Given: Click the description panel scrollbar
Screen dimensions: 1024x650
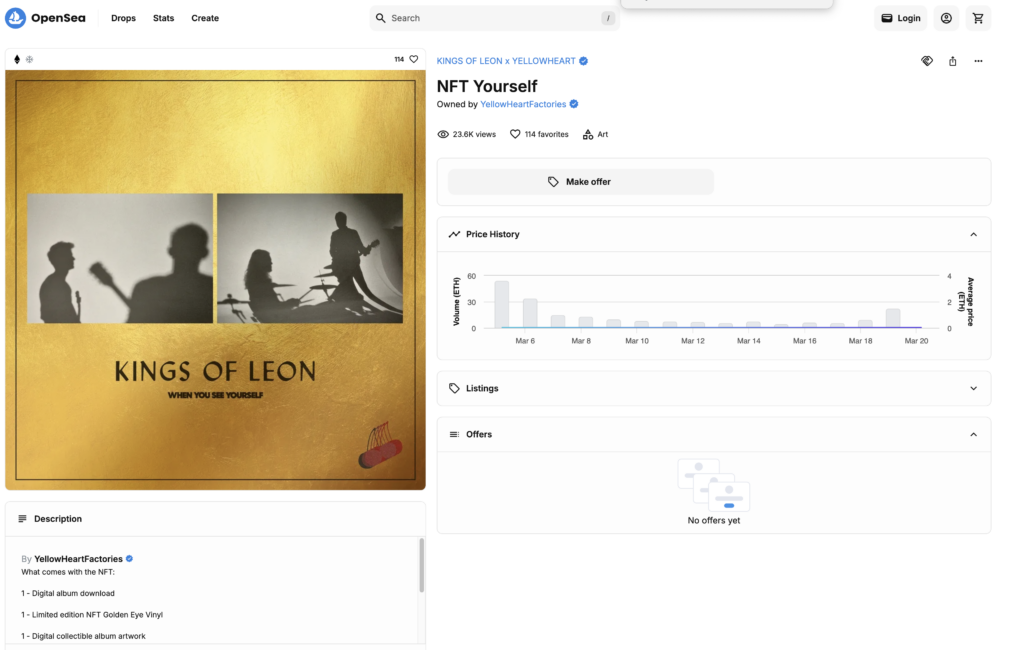Looking at the screenshot, I should point(421,565).
